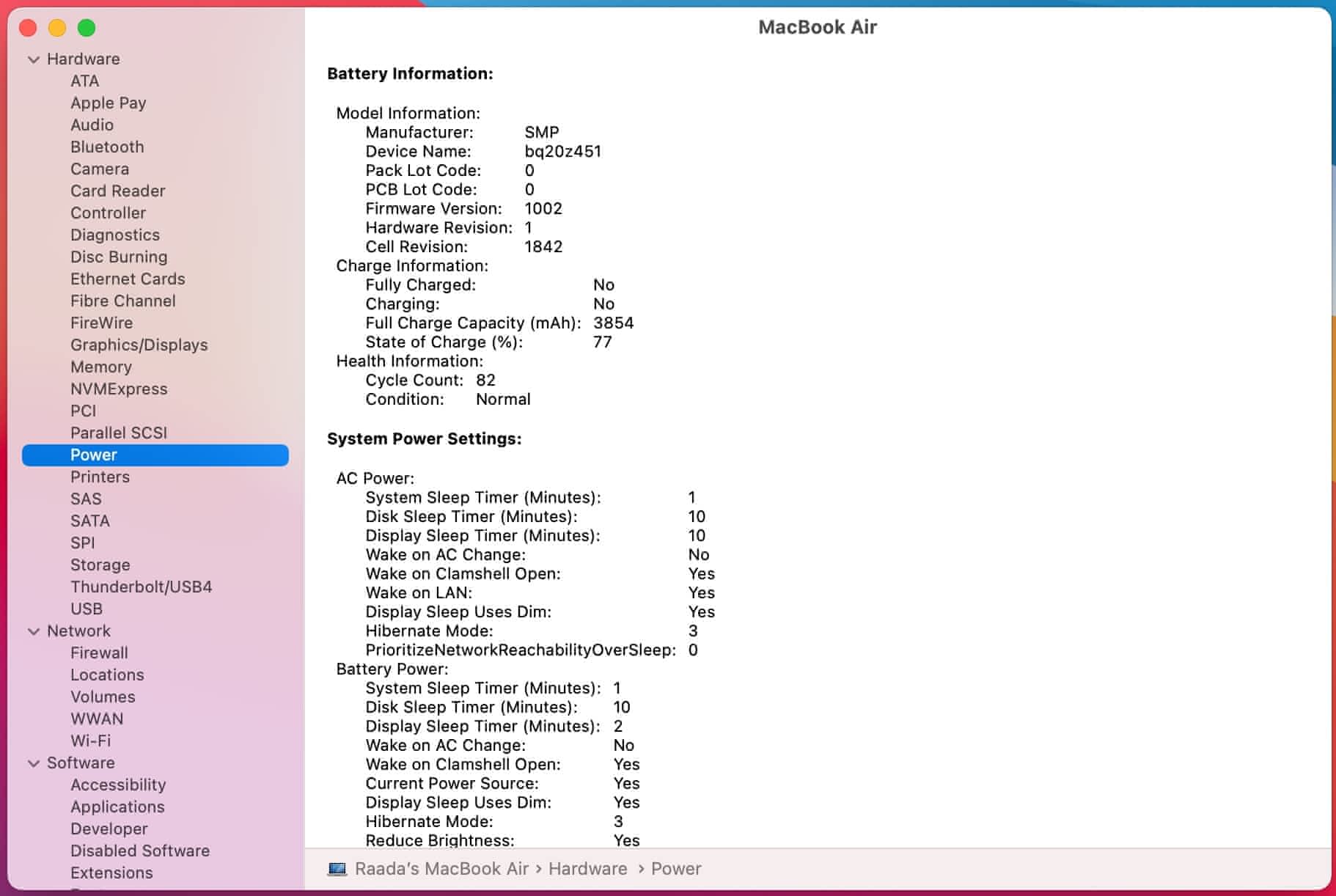
Task: Open Ethernet Cards details
Action: [x=128, y=279]
